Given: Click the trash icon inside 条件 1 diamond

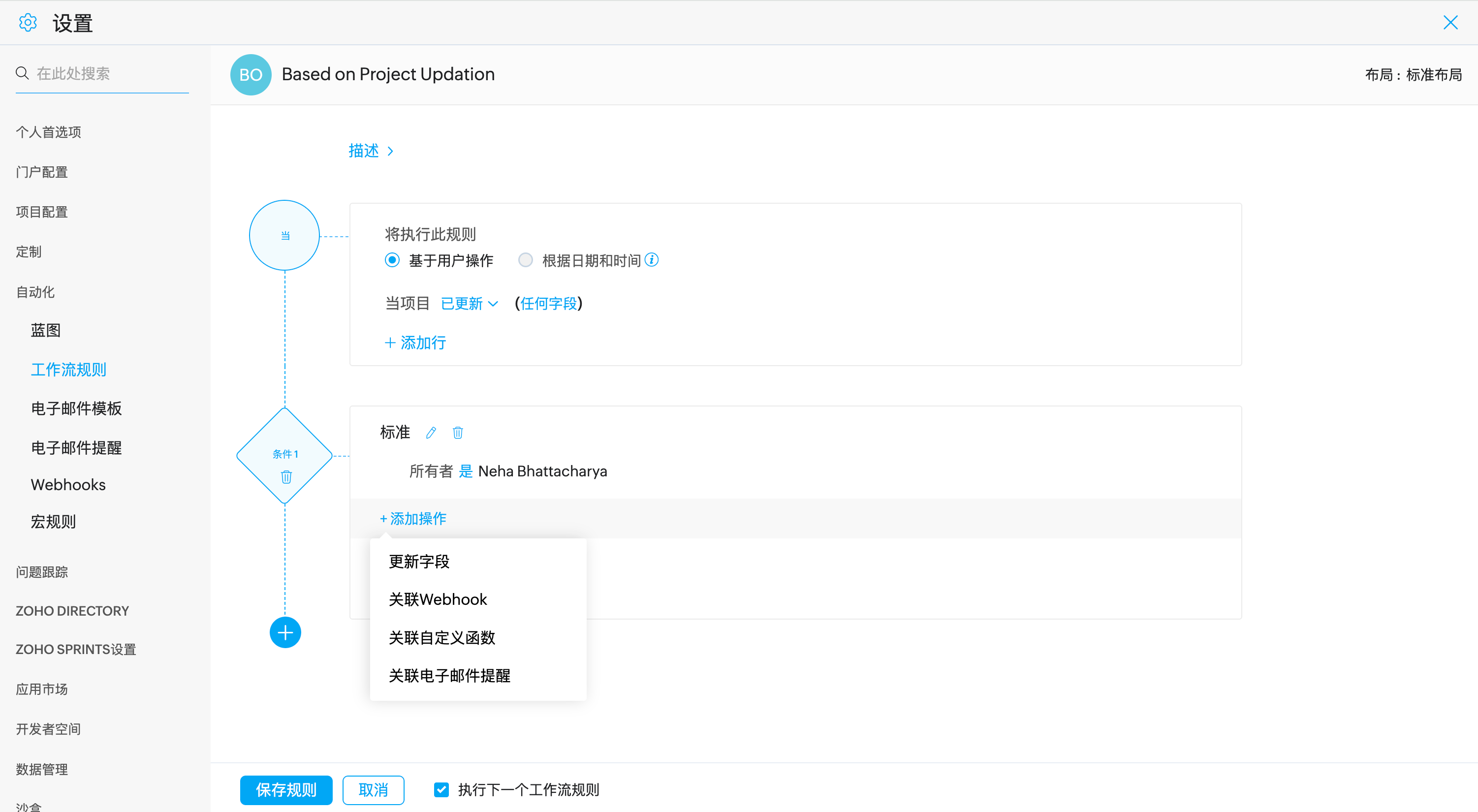Looking at the screenshot, I should 286,477.
